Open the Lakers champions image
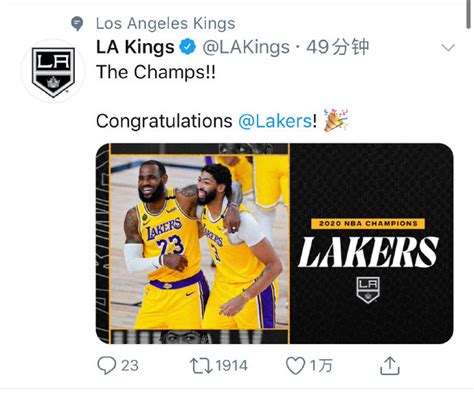Screen dimensions: 474x399 [x=274, y=244]
